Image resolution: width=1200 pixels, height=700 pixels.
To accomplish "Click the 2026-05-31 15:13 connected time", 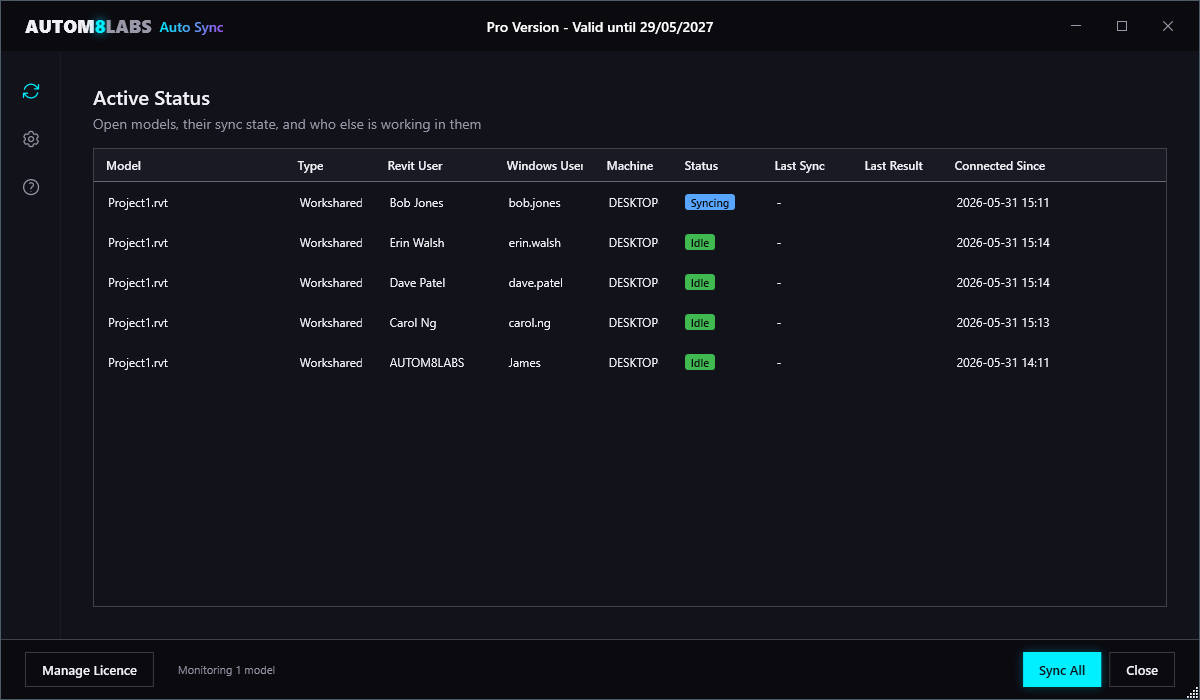I will point(1003,323).
